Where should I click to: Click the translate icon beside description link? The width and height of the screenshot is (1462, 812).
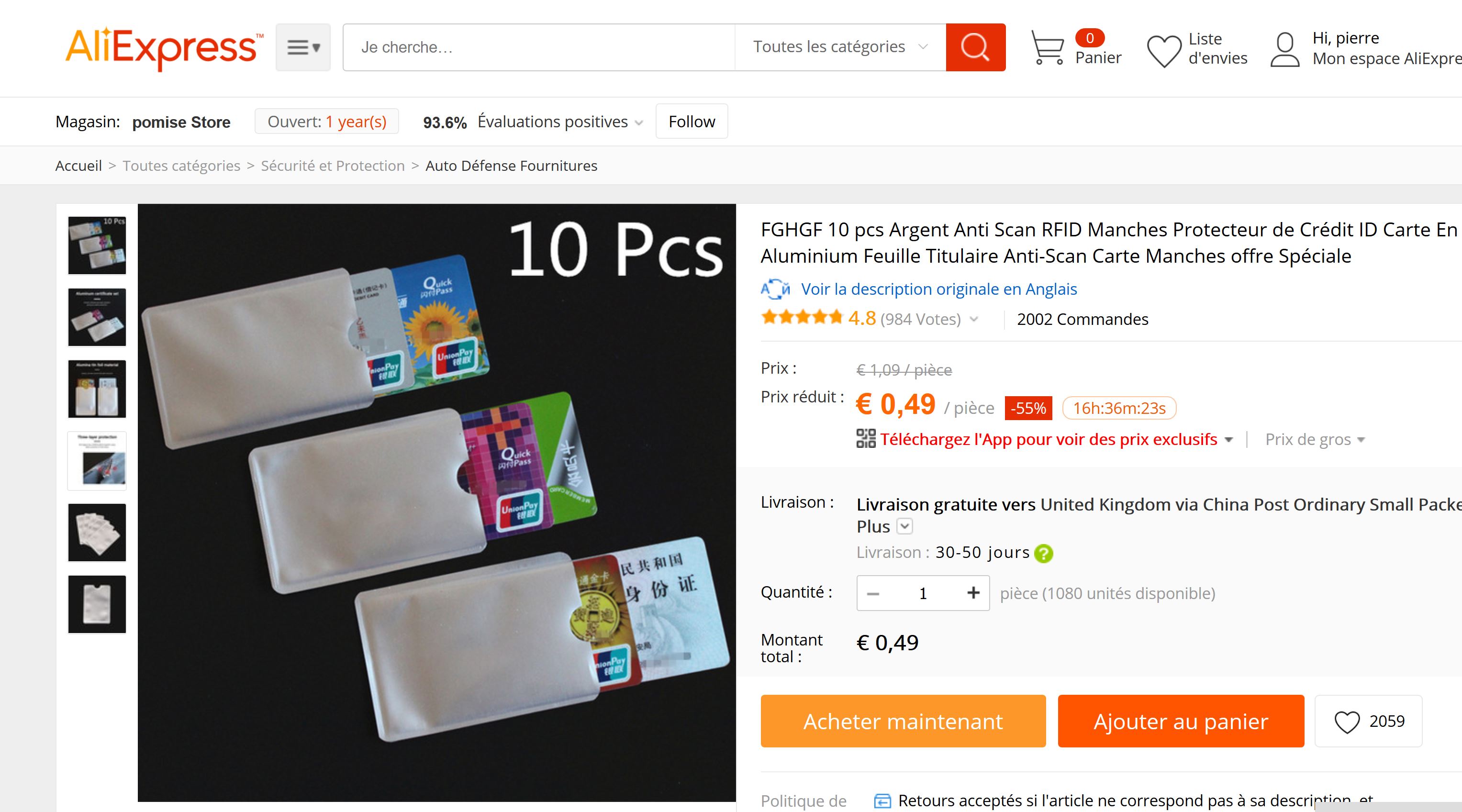coord(775,289)
